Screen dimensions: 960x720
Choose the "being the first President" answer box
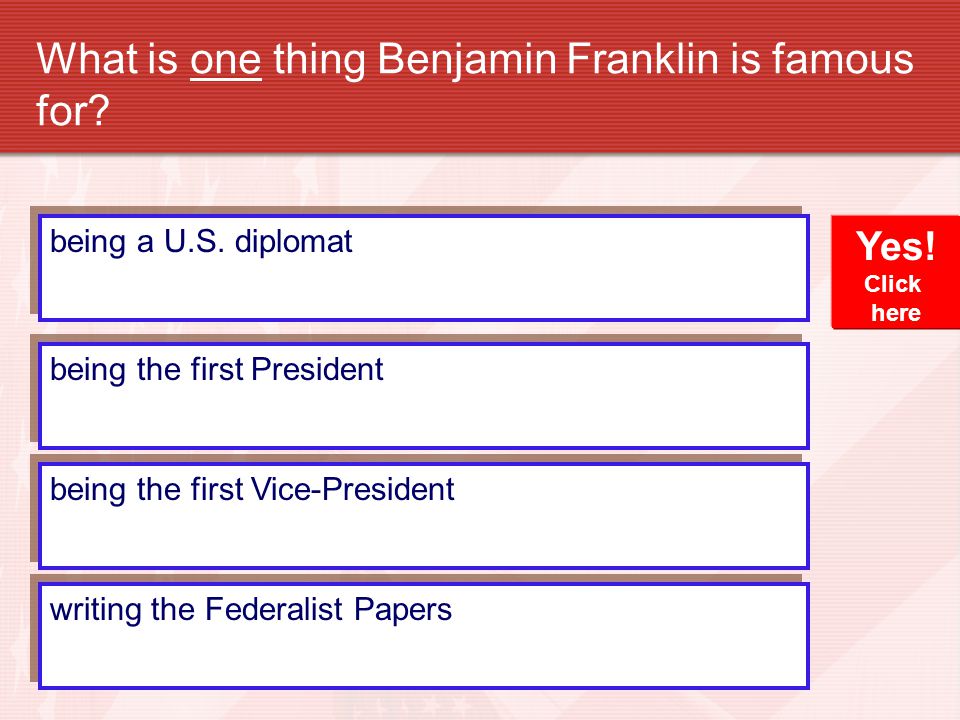click(424, 396)
